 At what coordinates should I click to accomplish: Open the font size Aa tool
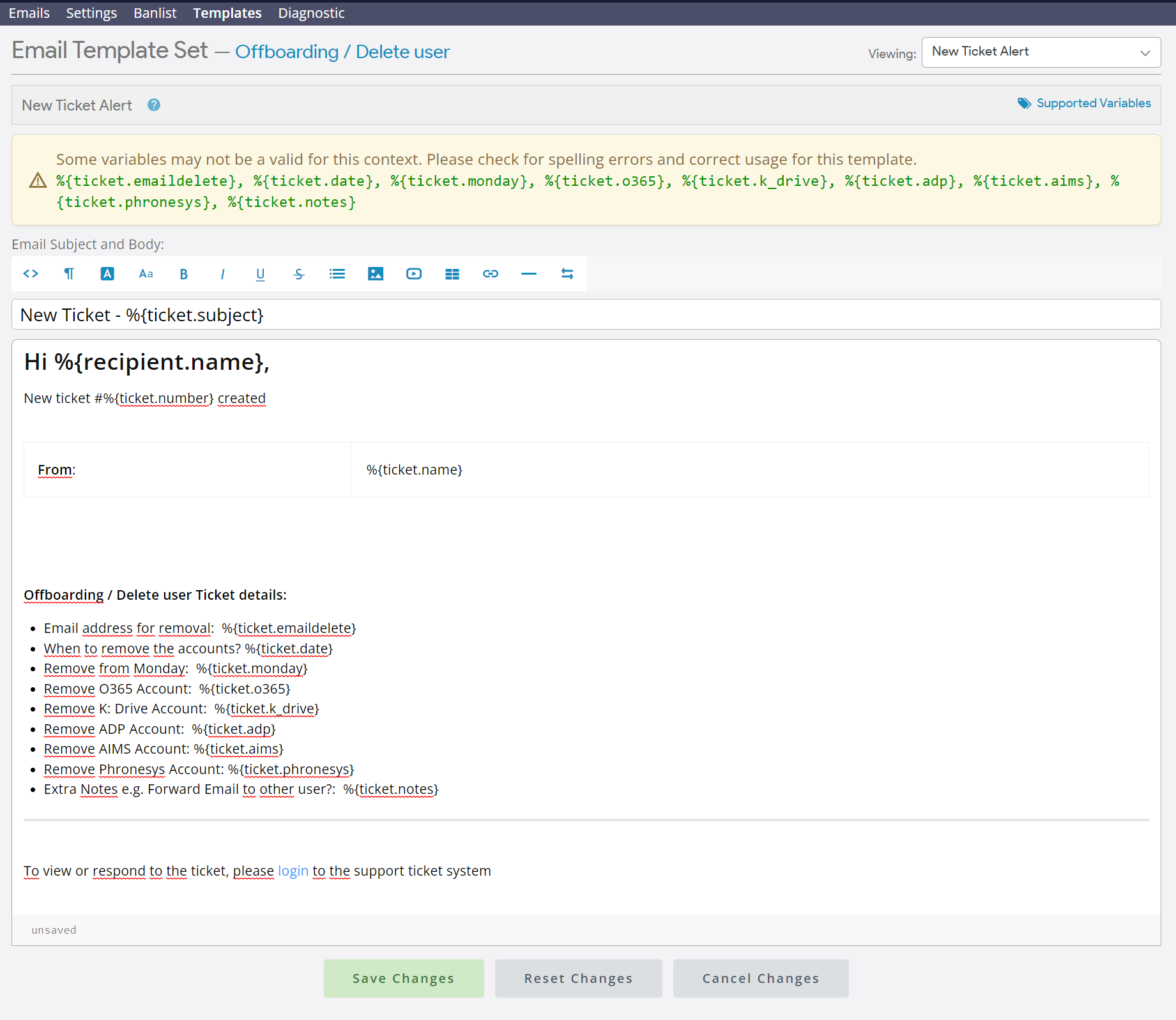[x=146, y=274]
